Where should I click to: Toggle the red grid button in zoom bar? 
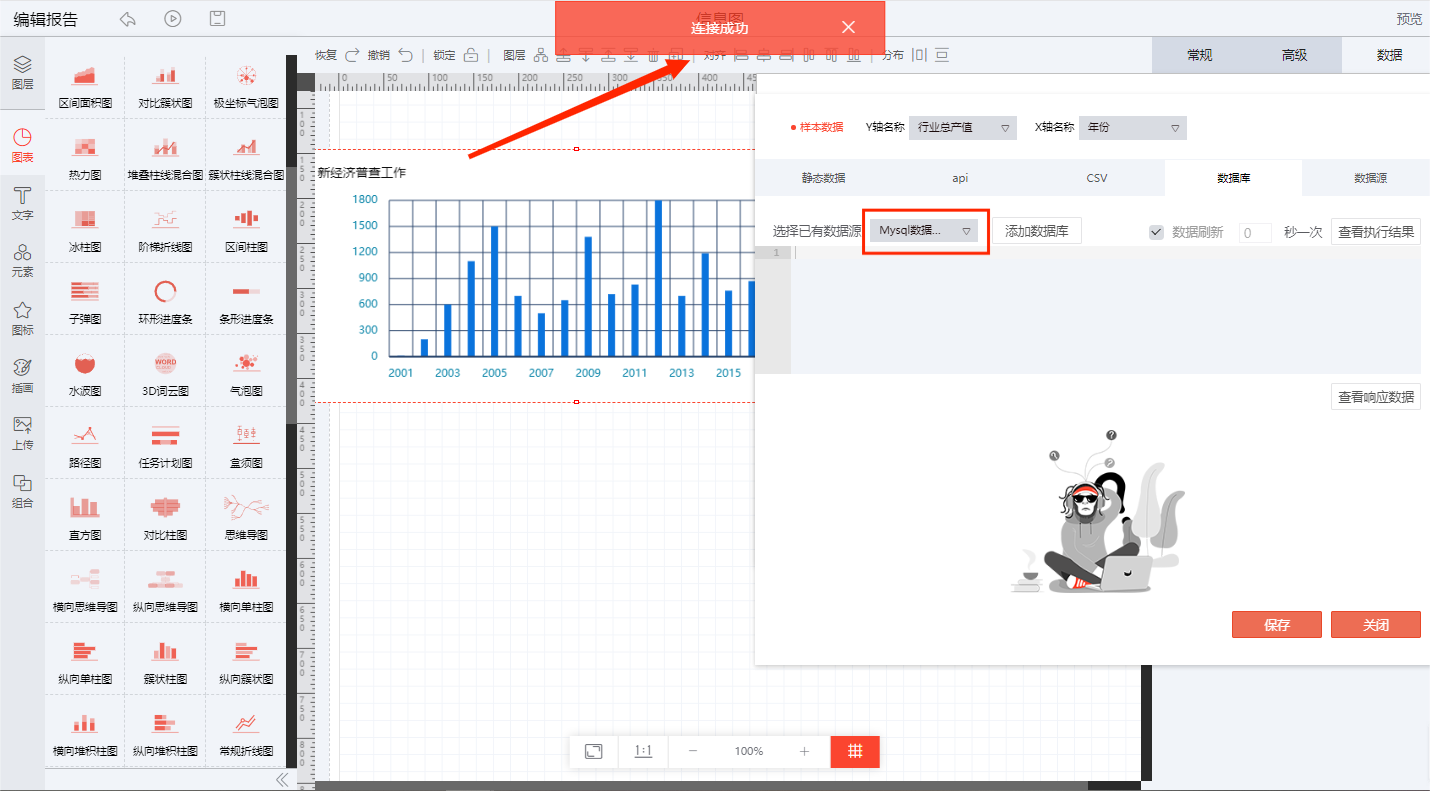click(x=855, y=751)
